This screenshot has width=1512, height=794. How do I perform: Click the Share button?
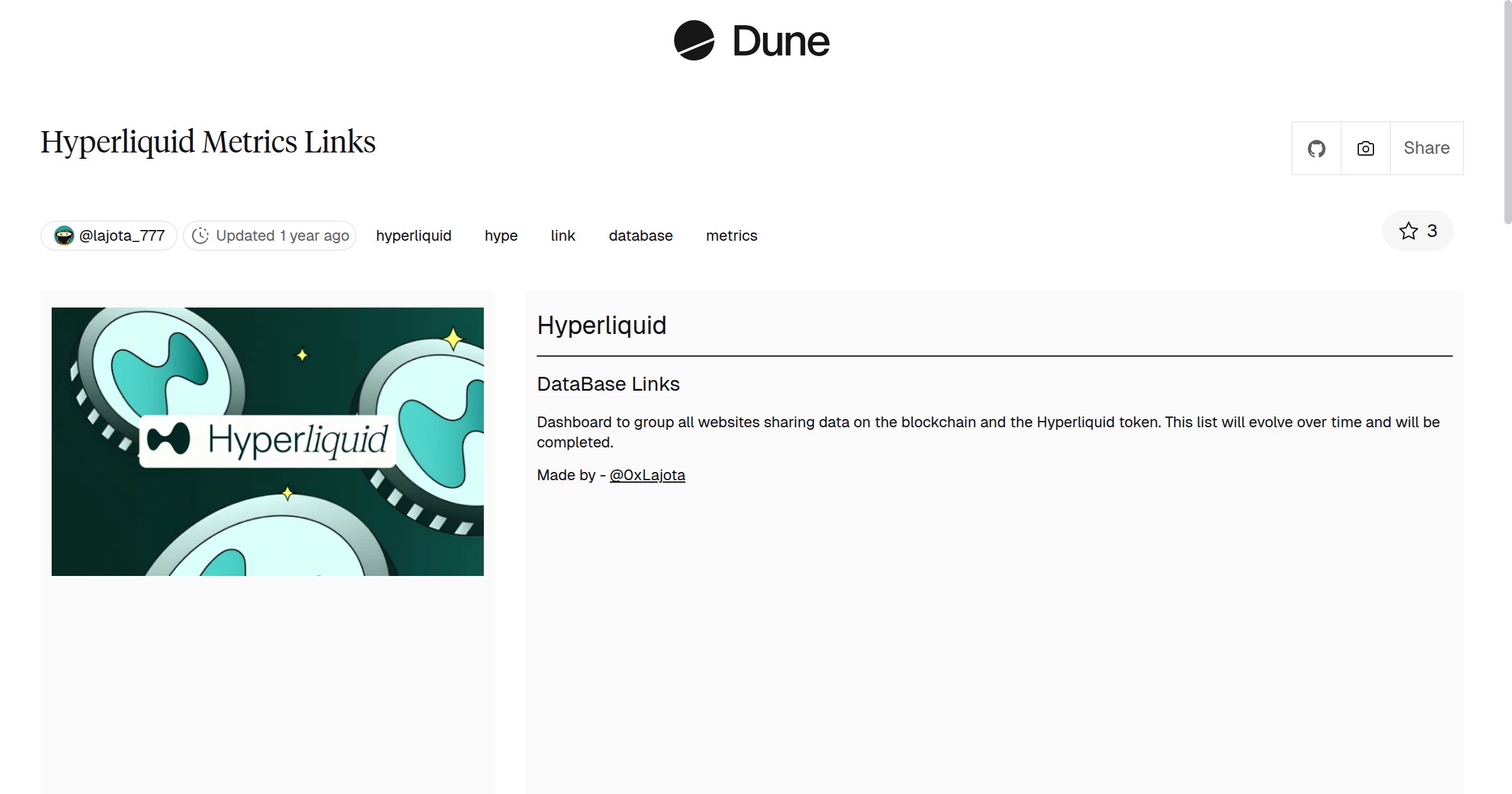coord(1426,147)
